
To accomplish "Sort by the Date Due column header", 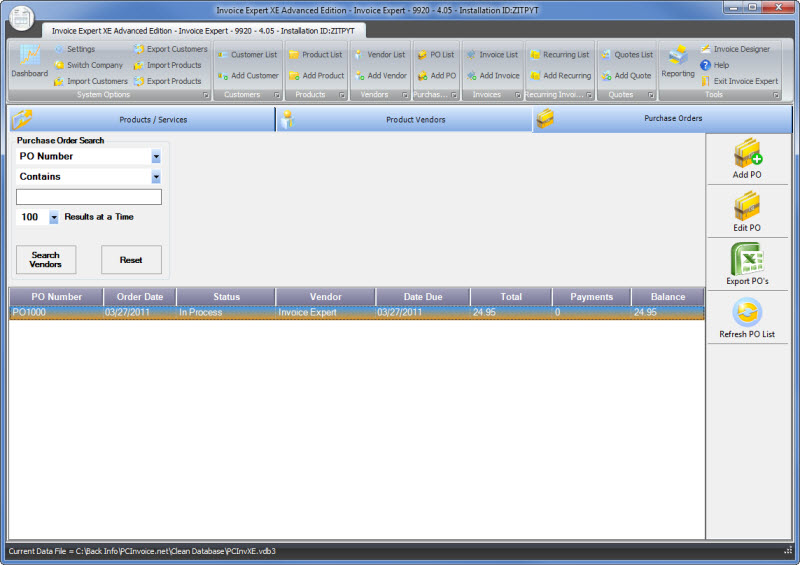I will click(423, 297).
